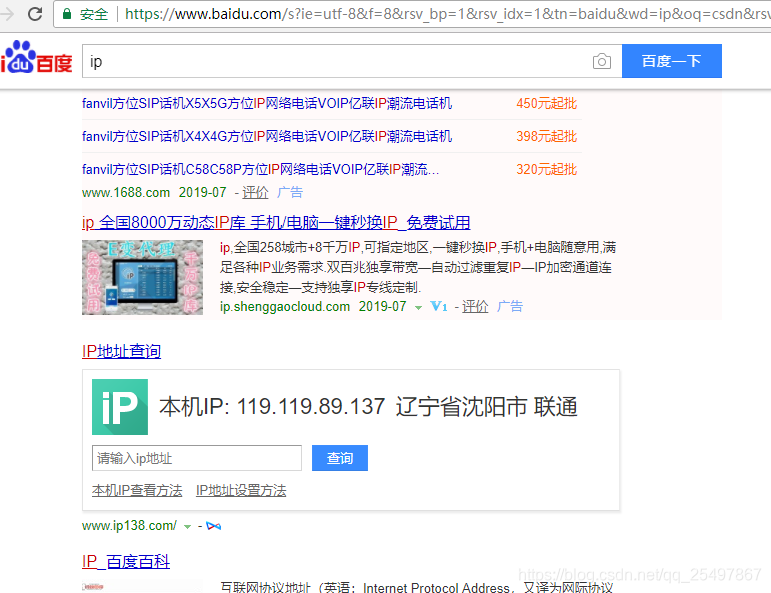Open the E变代理 ad thumbnail image

tap(143, 277)
